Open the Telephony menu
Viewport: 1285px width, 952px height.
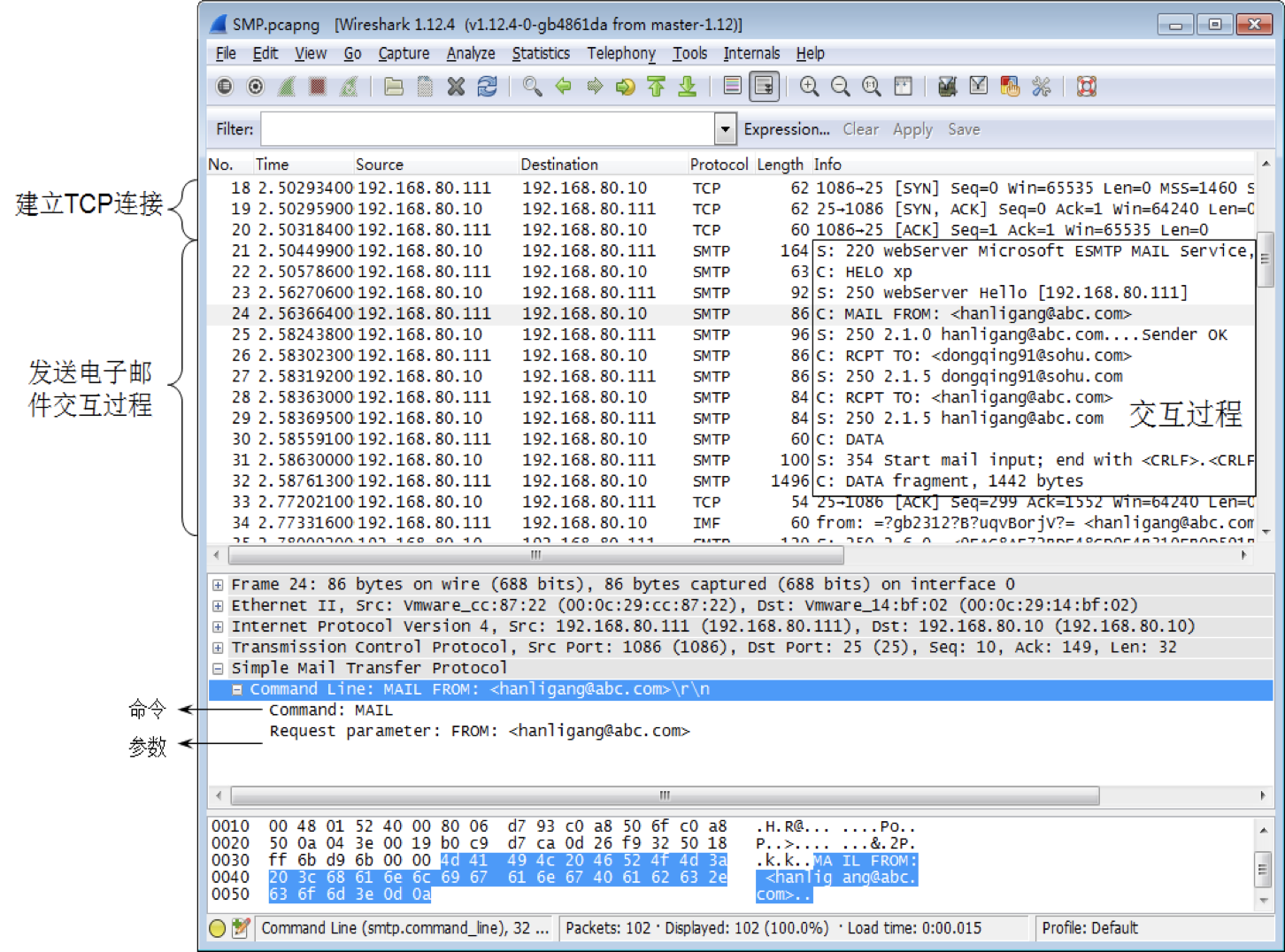(x=621, y=54)
